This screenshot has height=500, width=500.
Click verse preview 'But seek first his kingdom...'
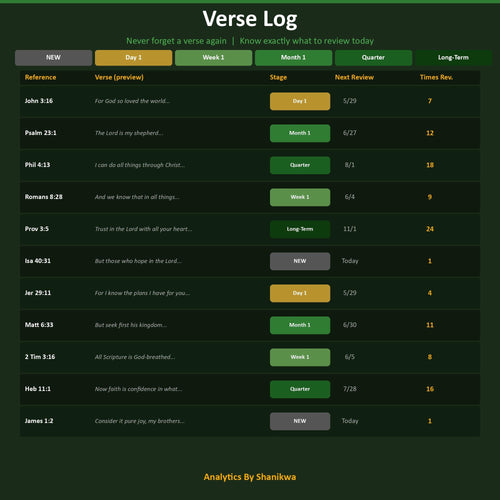pos(131,325)
